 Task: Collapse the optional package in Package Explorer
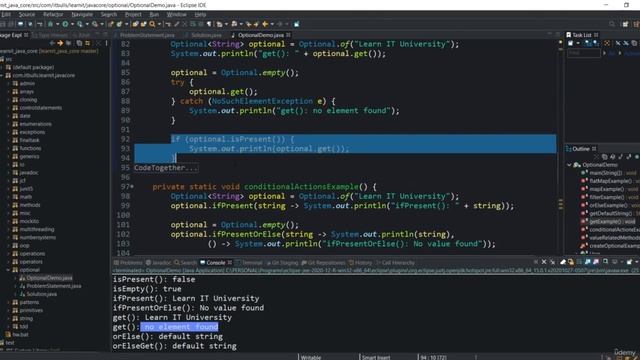click(x=8, y=270)
